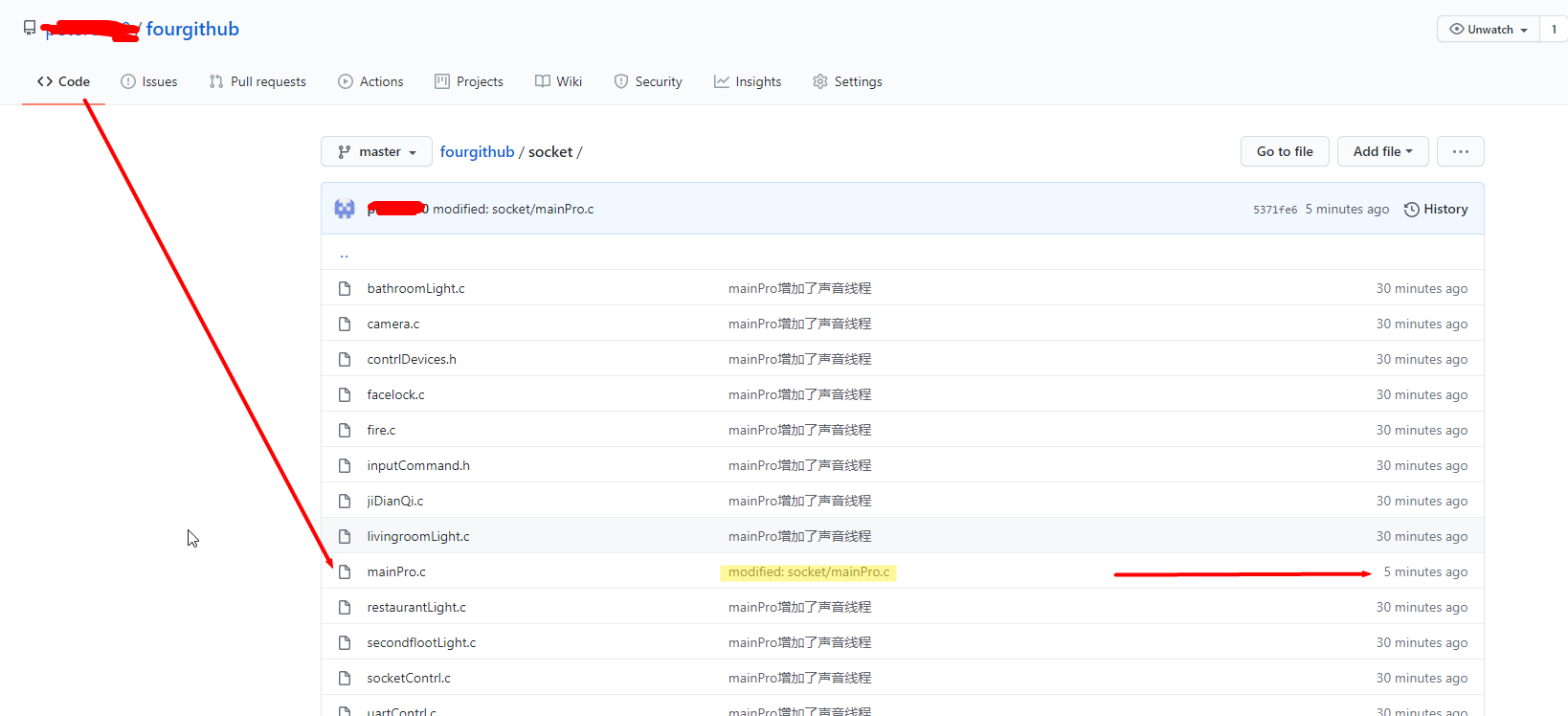Click the committer avatar icon
Viewport: 1568px width, 716px height.
tap(345, 209)
